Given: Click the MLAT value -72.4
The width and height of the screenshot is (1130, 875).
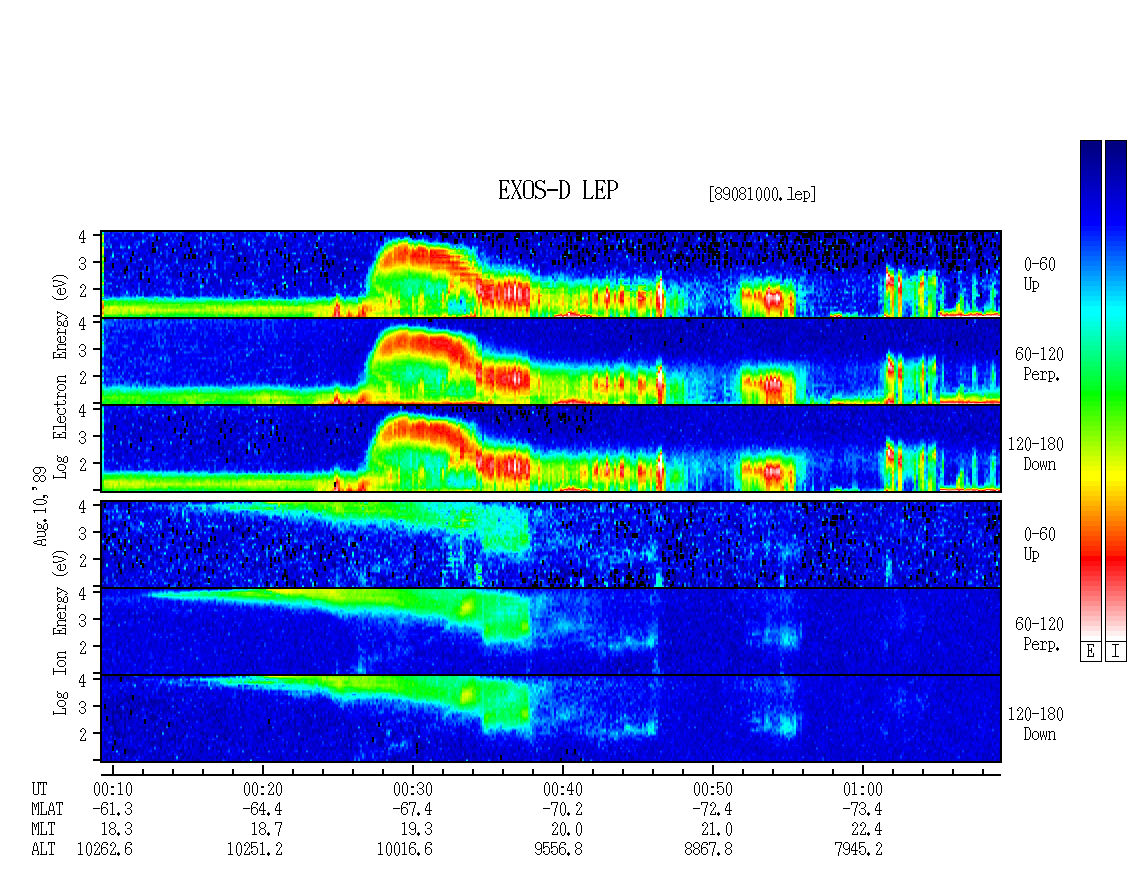Looking at the screenshot, I should pyautogui.click(x=712, y=809).
